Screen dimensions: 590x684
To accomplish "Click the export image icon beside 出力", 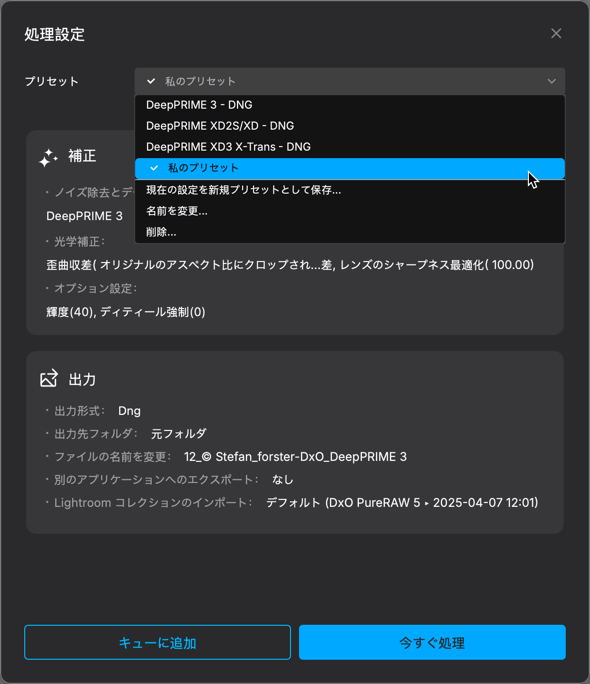I will [49, 378].
